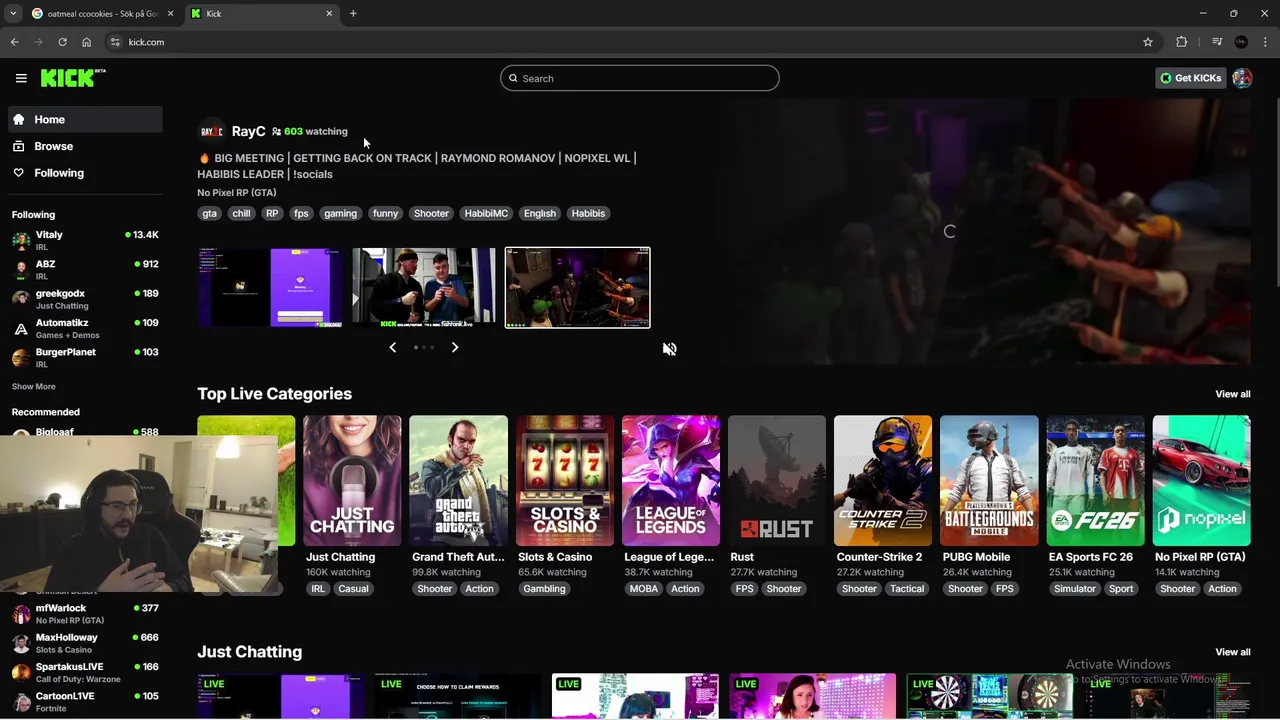Screen dimensions: 1280x720
Task: Click the KICK logo
Action: pyautogui.click(x=72, y=78)
